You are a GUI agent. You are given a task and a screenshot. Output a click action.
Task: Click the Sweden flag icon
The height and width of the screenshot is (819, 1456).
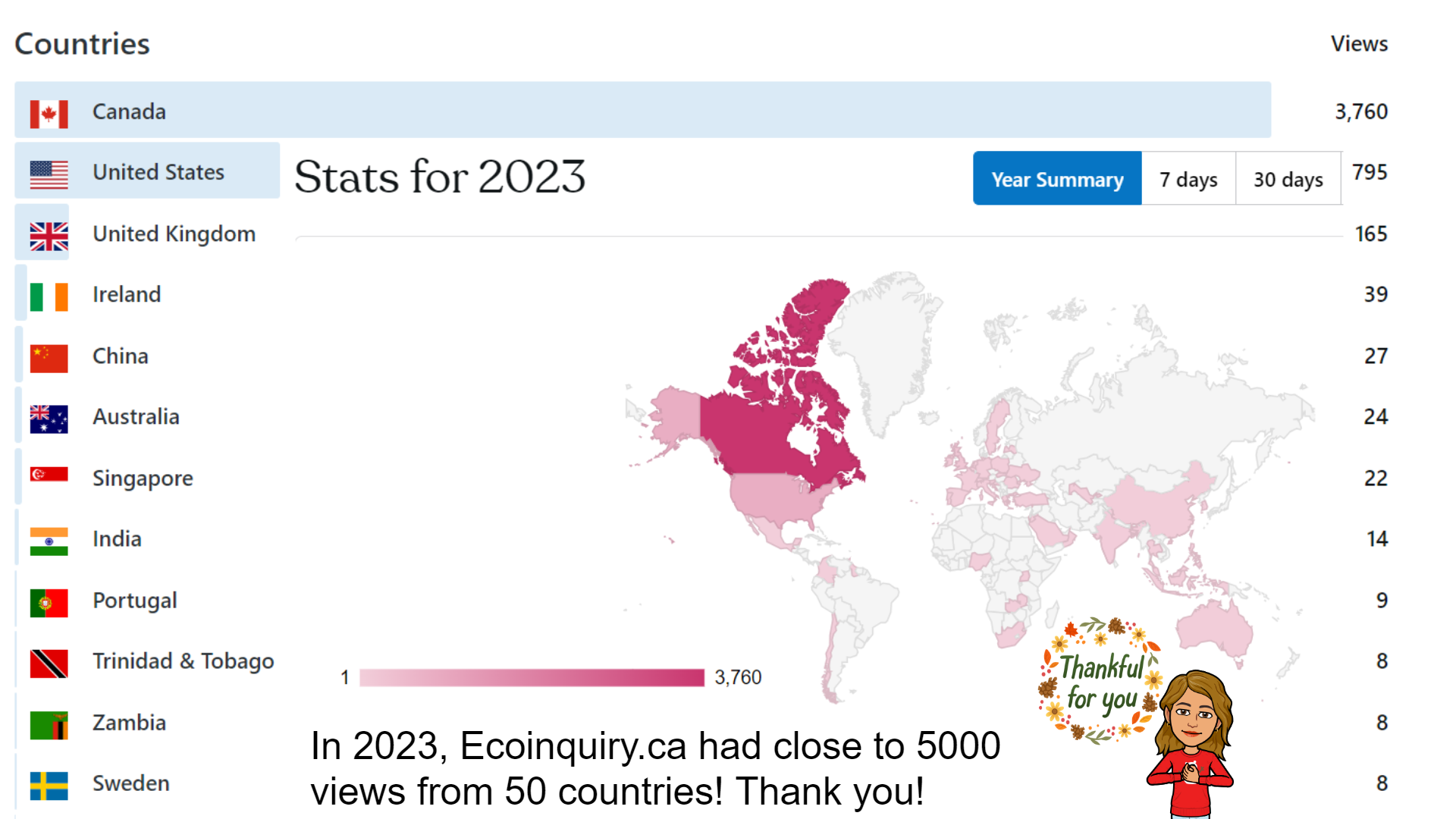pyautogui.click(x=49, y=786)
